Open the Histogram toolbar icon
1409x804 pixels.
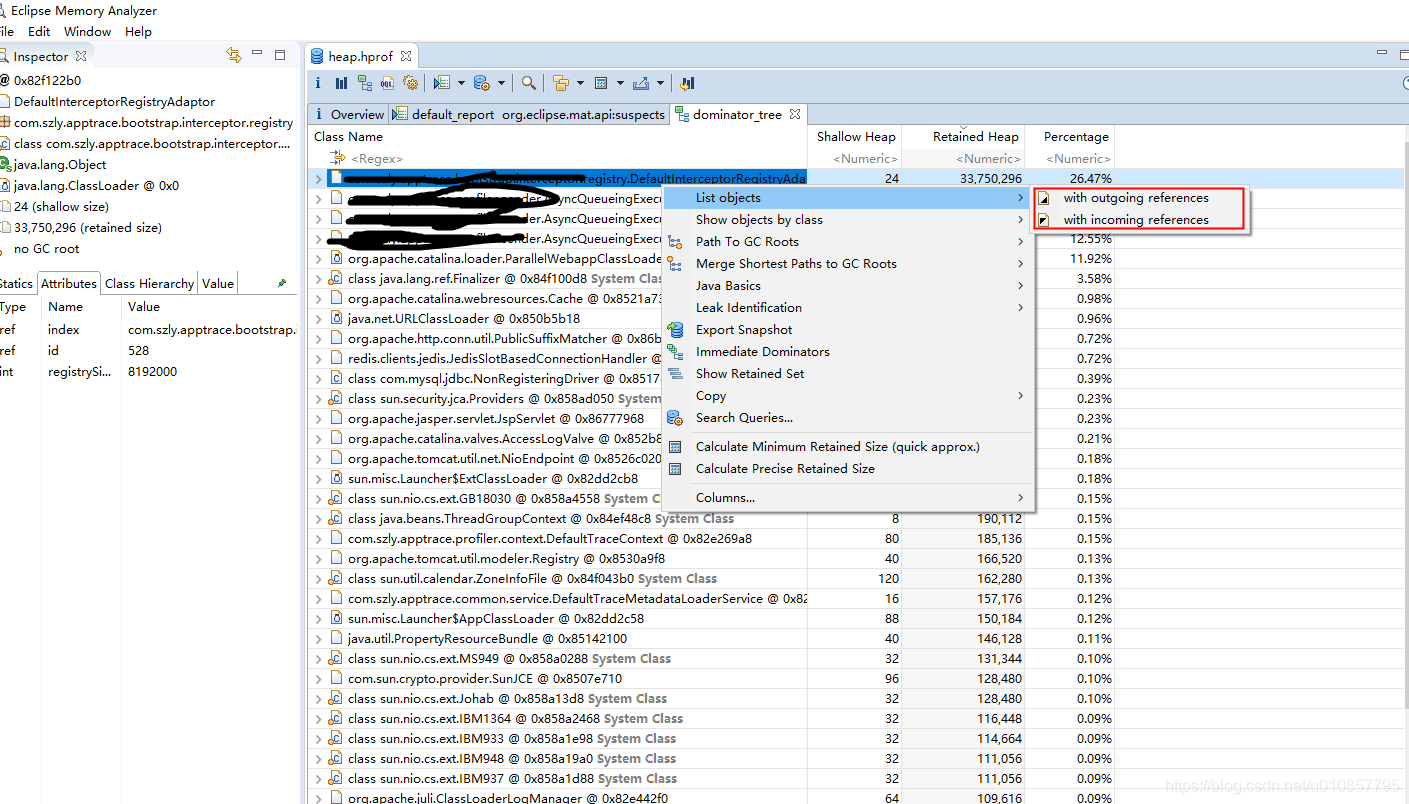[341, 83]
